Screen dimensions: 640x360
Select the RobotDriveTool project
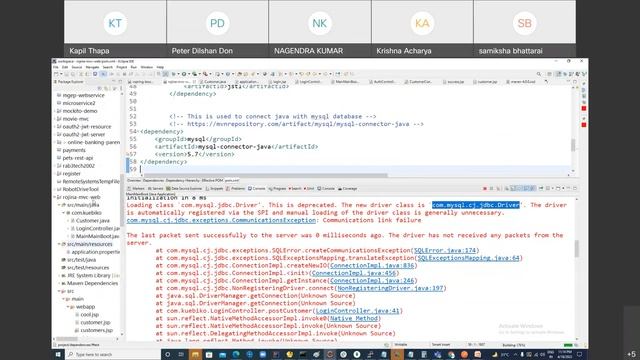pyautogui.click(x=80, y=189)
